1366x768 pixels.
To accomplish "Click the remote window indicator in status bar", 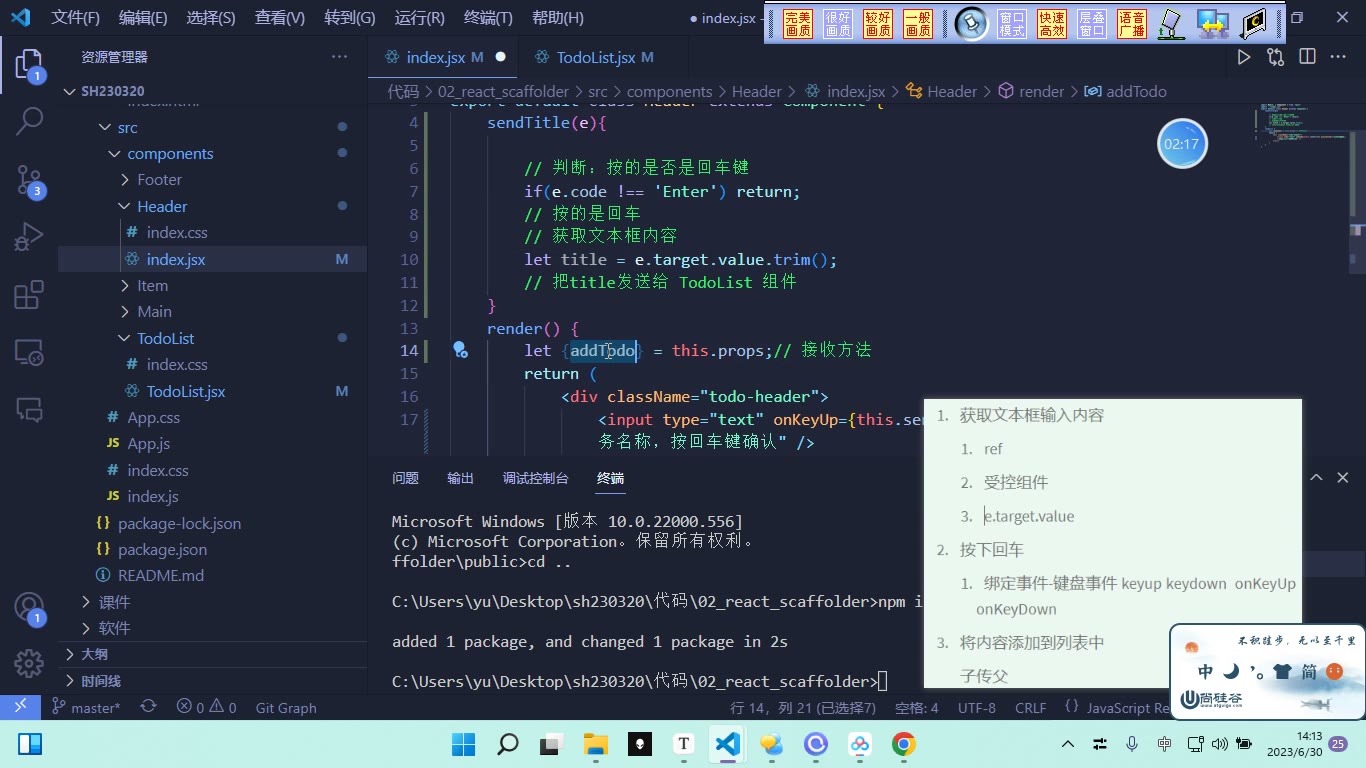I will pyautogui.click(x=20, y=707).
